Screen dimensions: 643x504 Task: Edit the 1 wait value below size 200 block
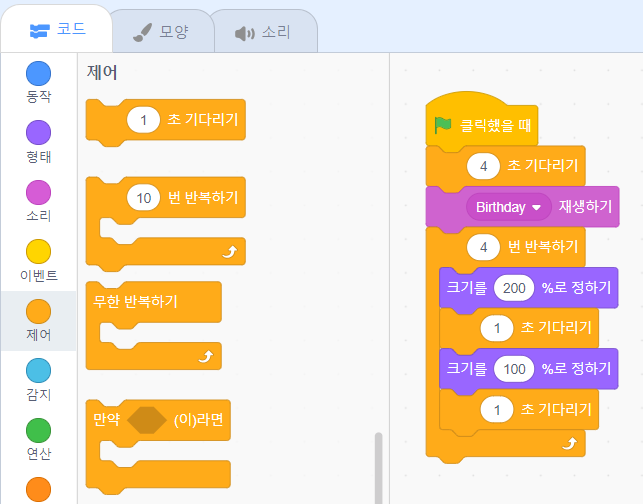coord(497,328)
